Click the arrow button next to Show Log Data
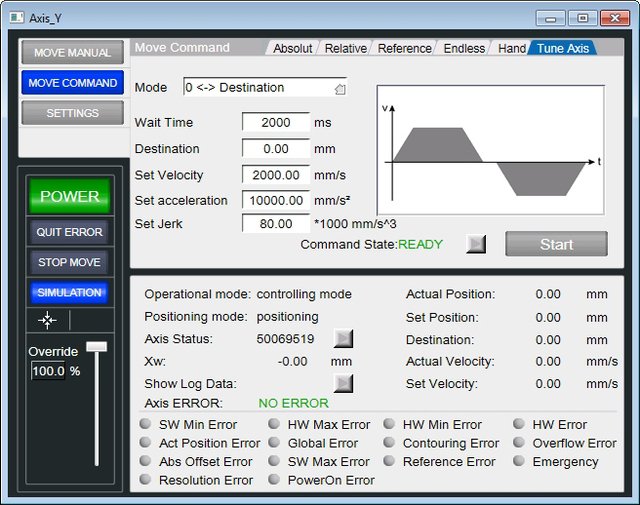 tap(343, 383)
